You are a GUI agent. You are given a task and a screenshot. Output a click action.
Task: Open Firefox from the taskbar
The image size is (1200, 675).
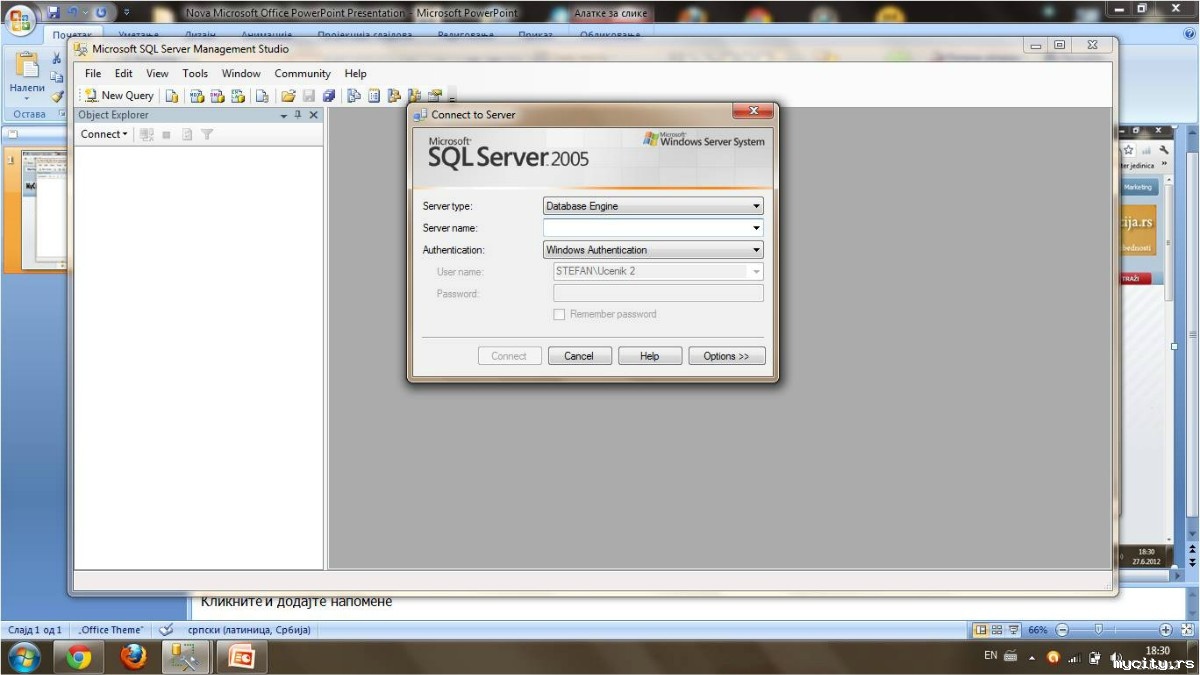(132, 657)
